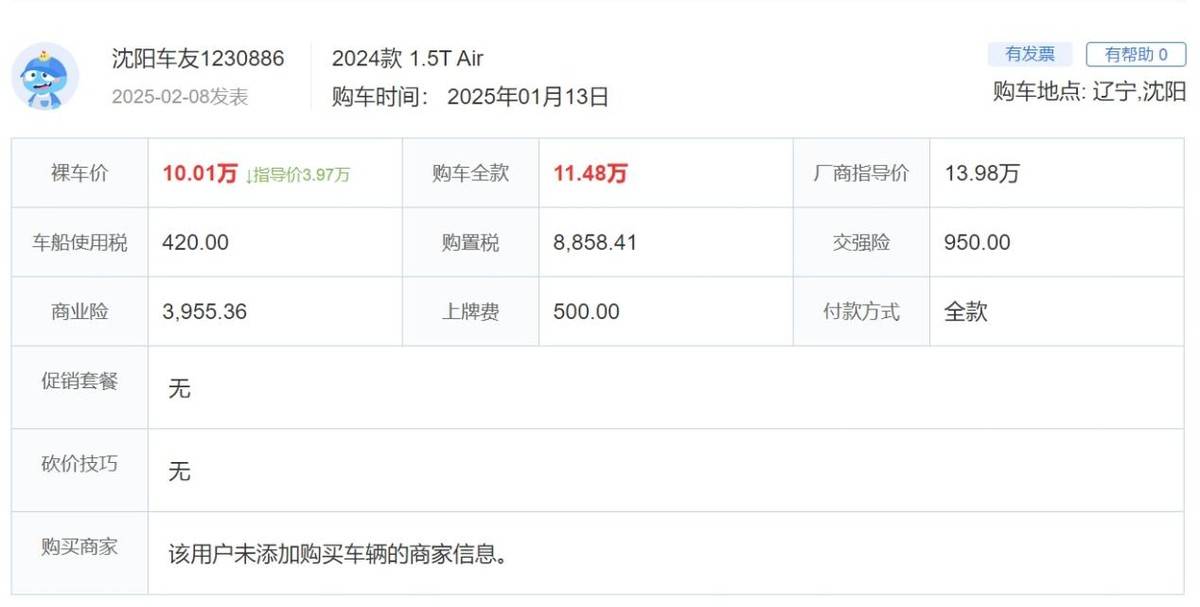Click the 促销套餐 row label
Image resolution: width=1200 pixels, height=607 pixels.
(79, 382)
